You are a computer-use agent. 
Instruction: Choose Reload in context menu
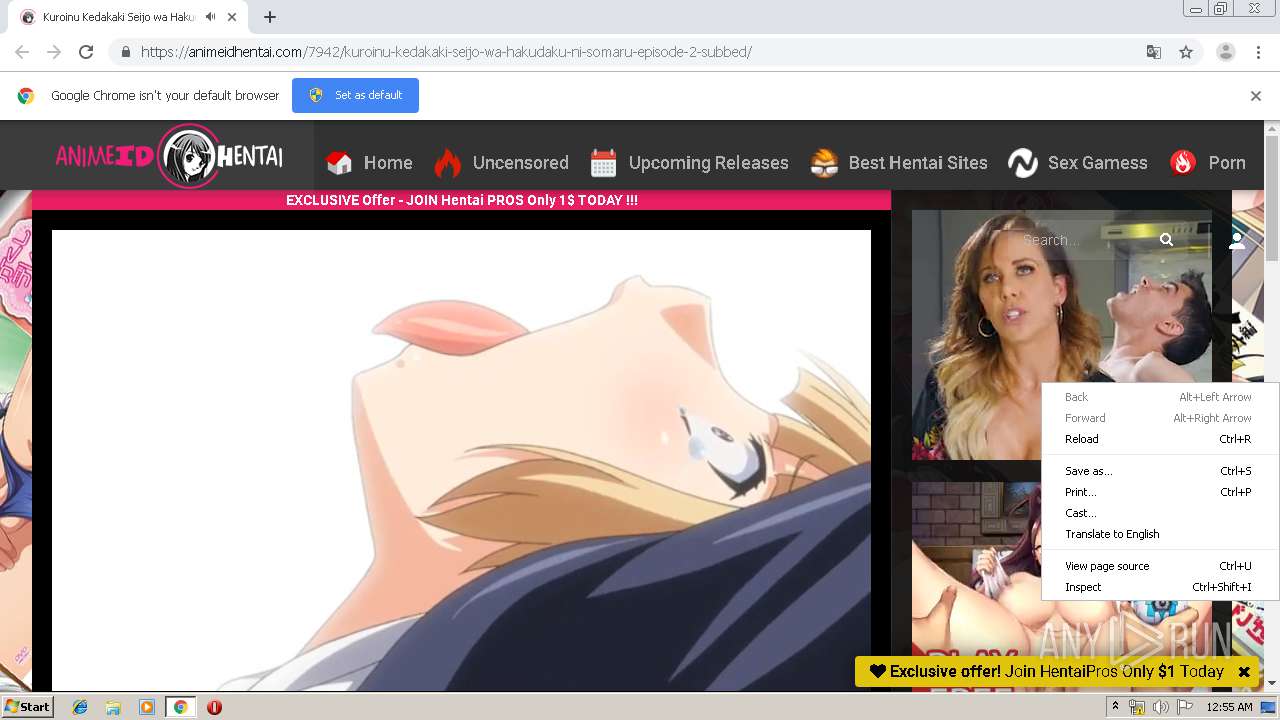coord(1159,439)
